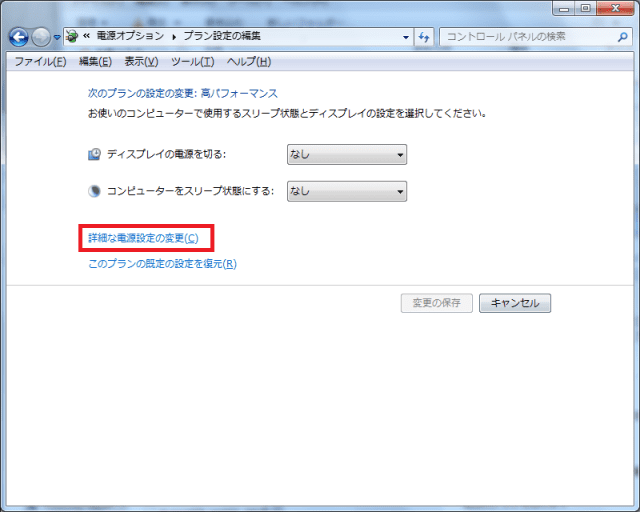The width and height of the screenshot is (640, 512).
Task: Click the power options icon in address bar
Action: [72, 36]
